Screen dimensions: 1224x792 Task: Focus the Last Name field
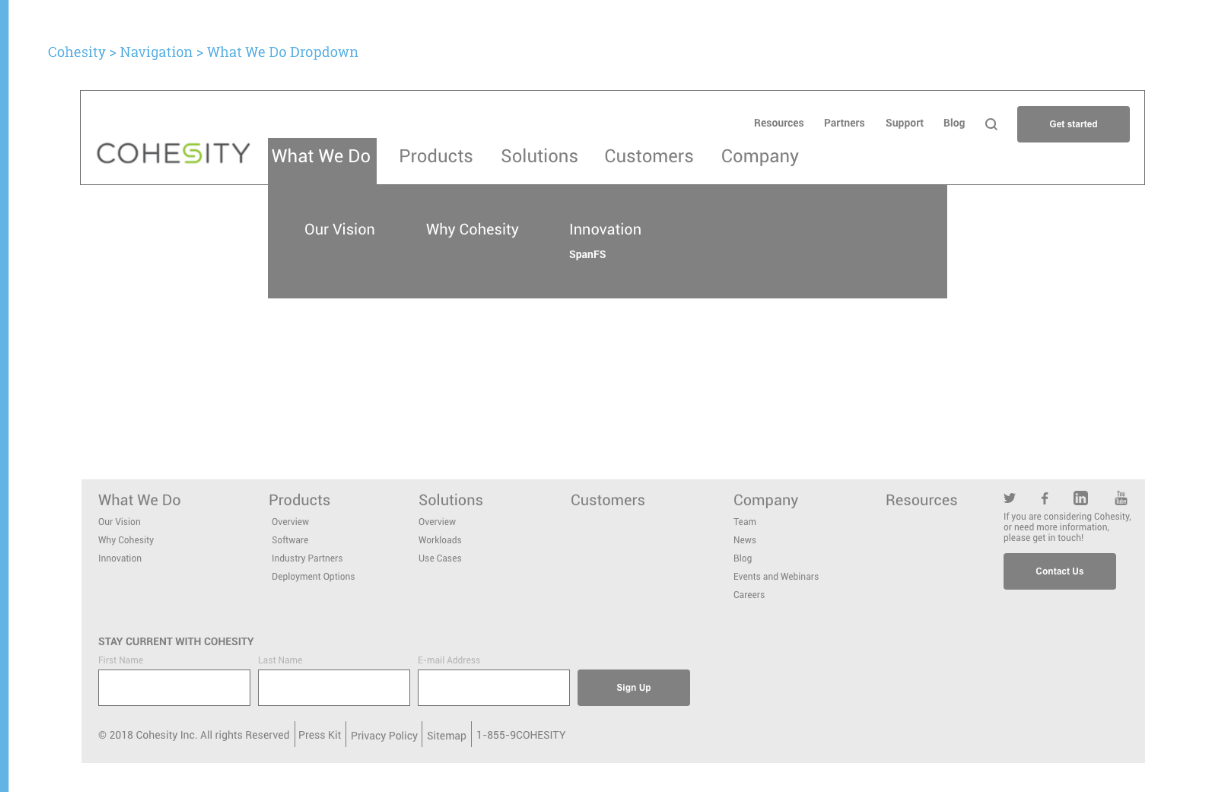[x=334, y=687]
